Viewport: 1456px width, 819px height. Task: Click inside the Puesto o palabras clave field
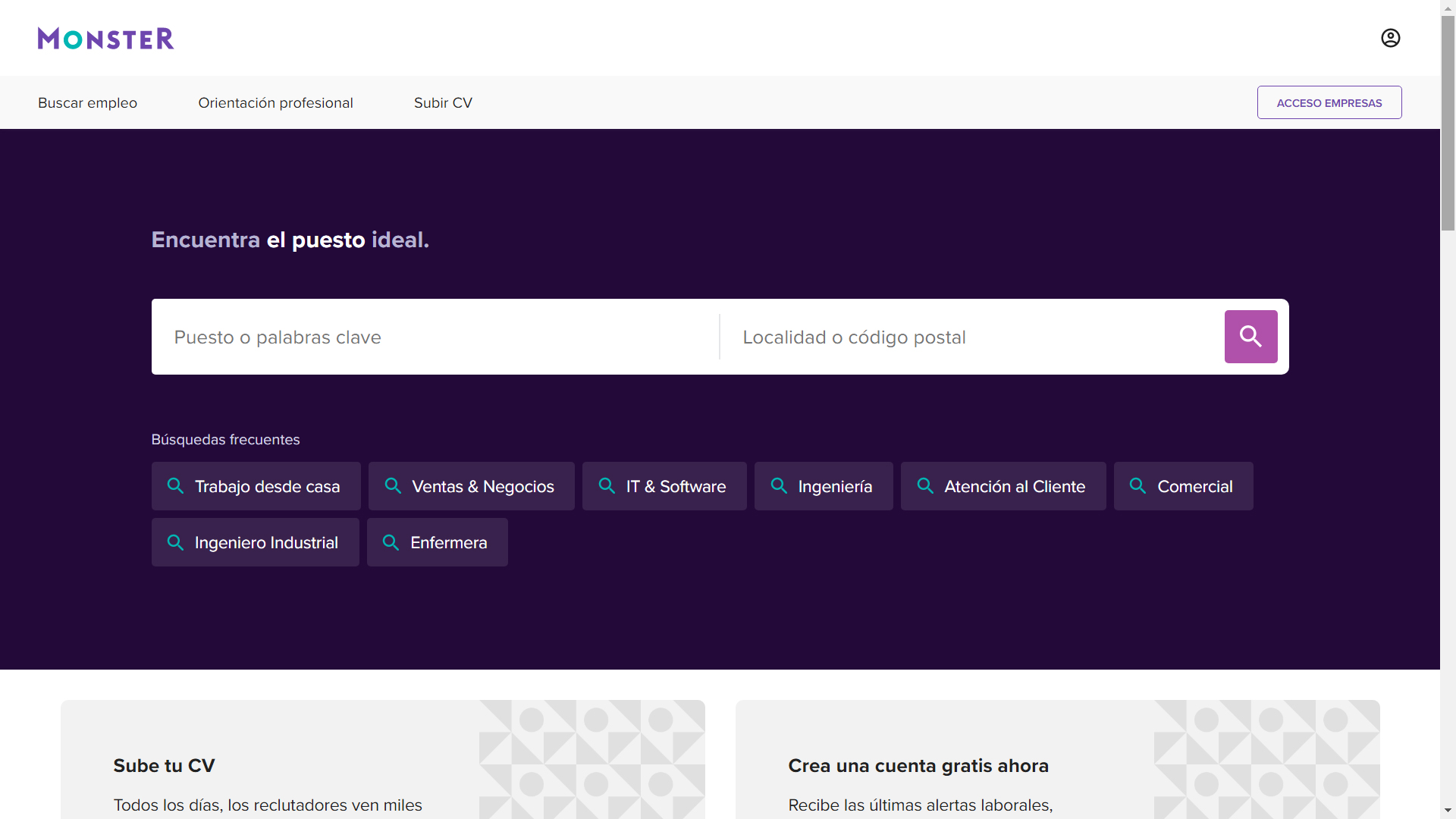(432, 336)
